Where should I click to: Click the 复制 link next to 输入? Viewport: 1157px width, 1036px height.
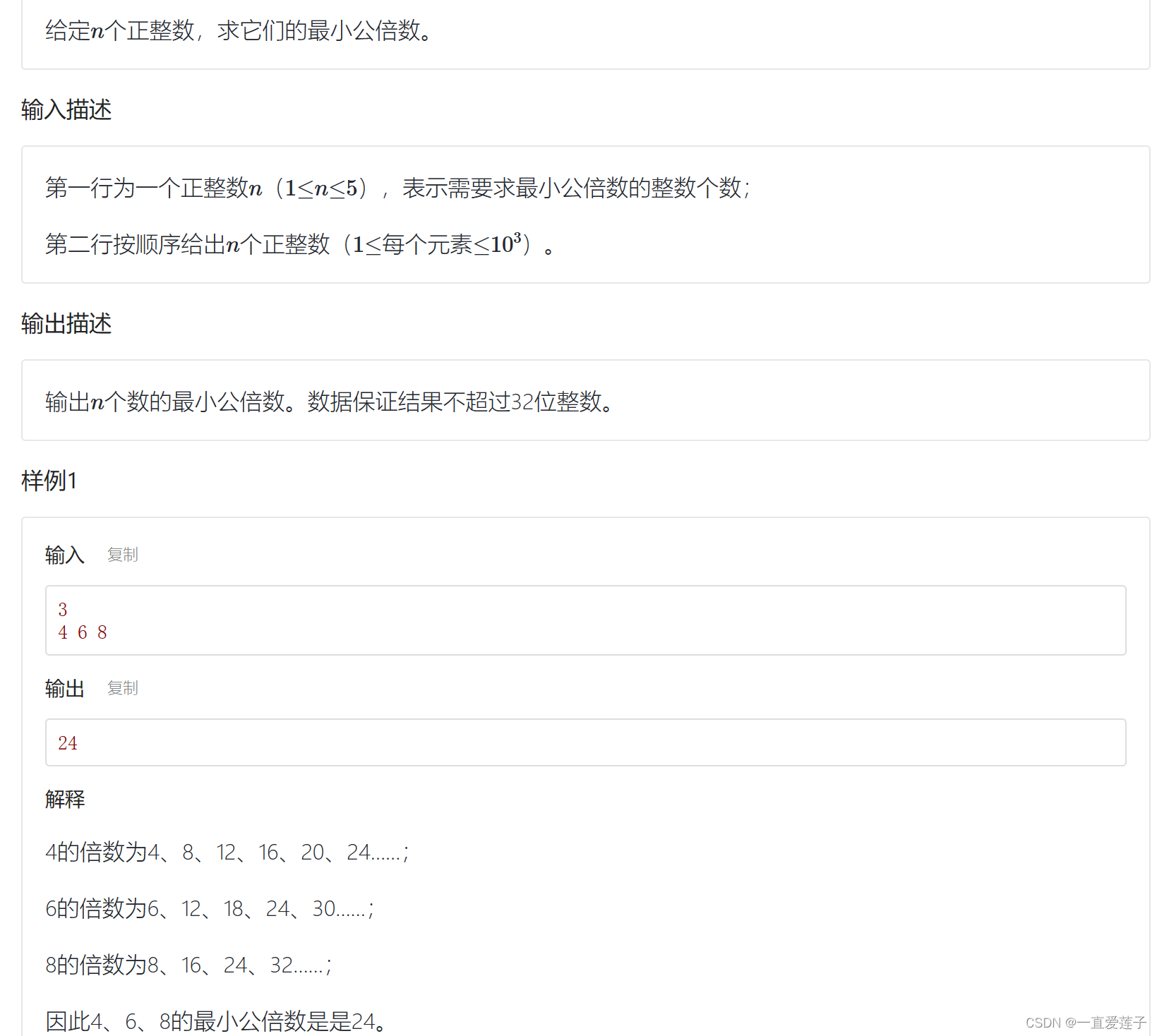[x=122, y=555]
